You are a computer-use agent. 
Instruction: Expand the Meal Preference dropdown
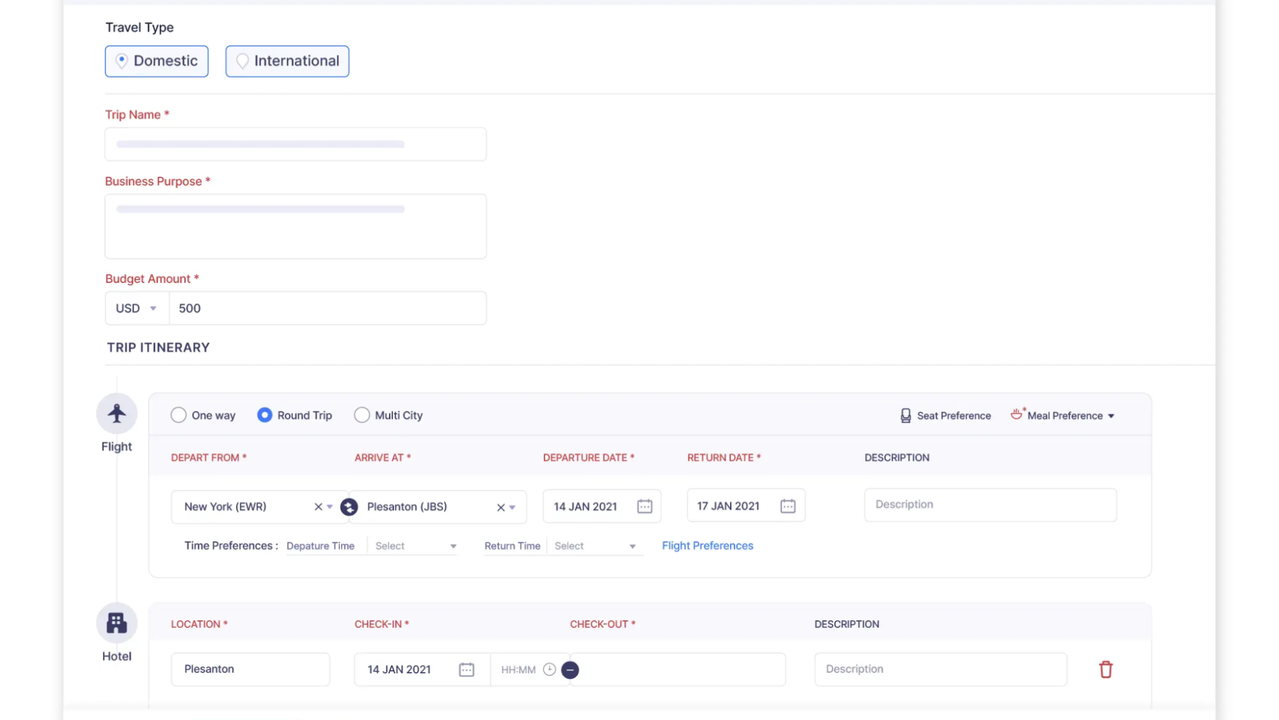1063,416
